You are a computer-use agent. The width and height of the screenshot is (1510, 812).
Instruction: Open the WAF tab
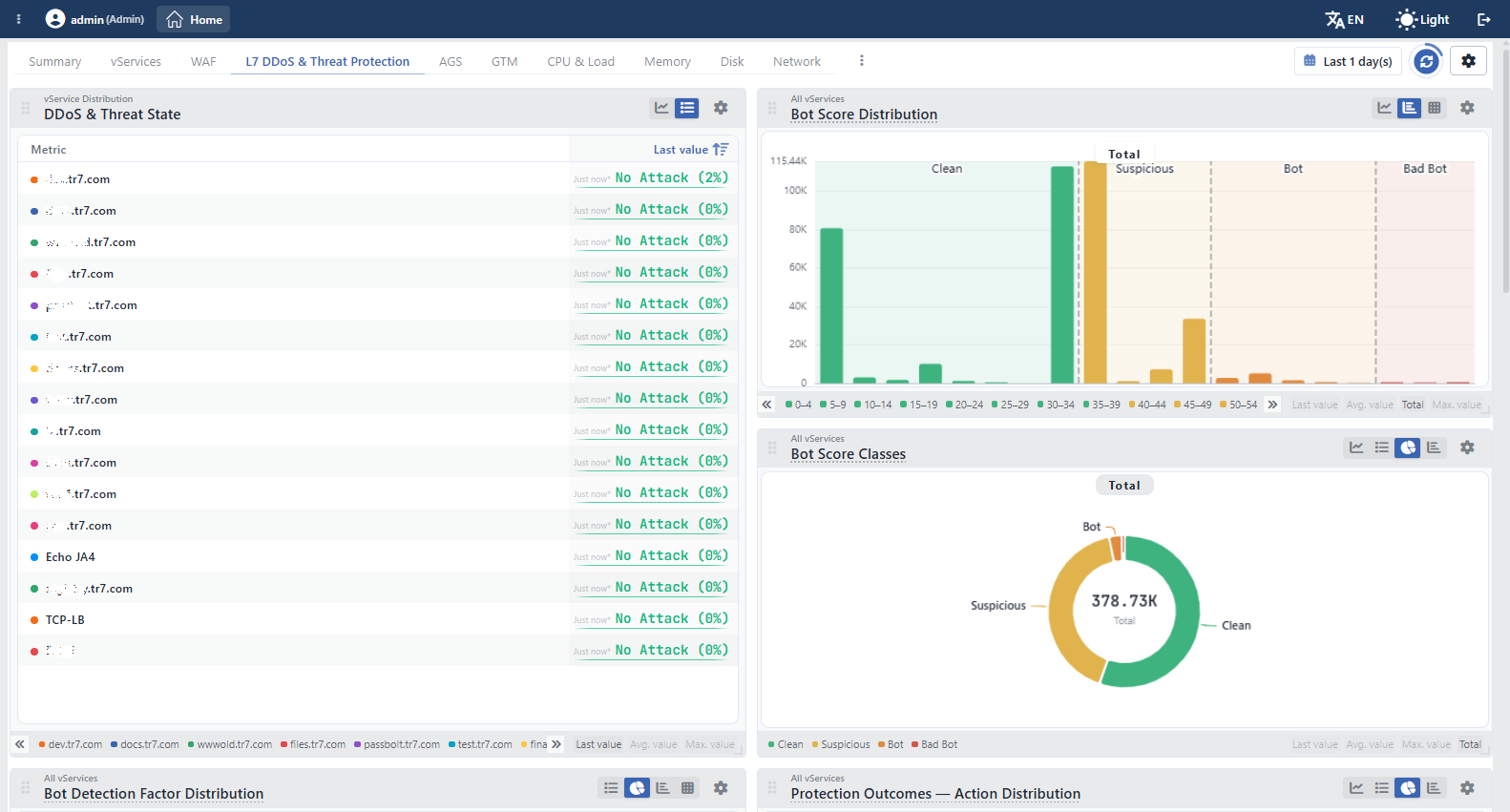[x=203, y=61]
